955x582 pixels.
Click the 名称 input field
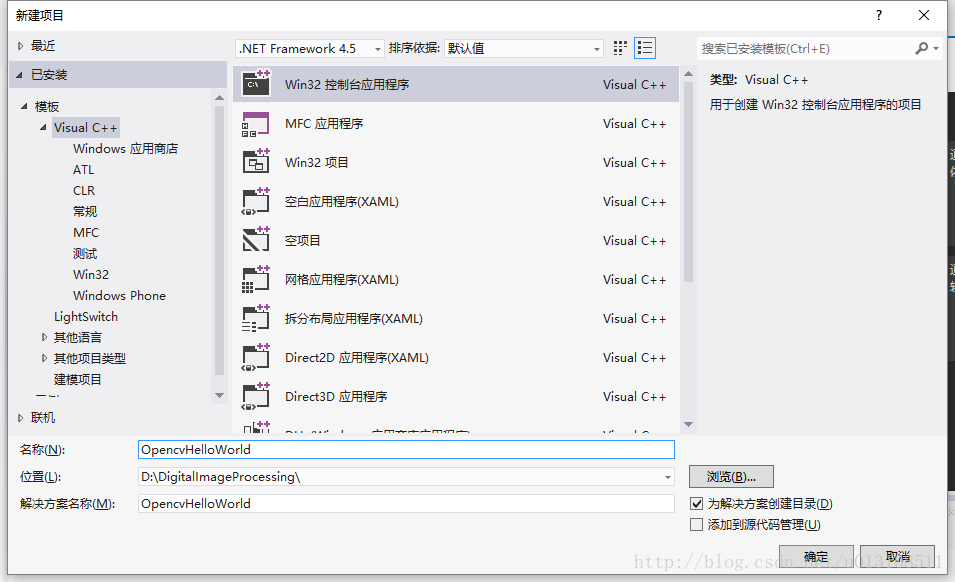tap(406, 449)
